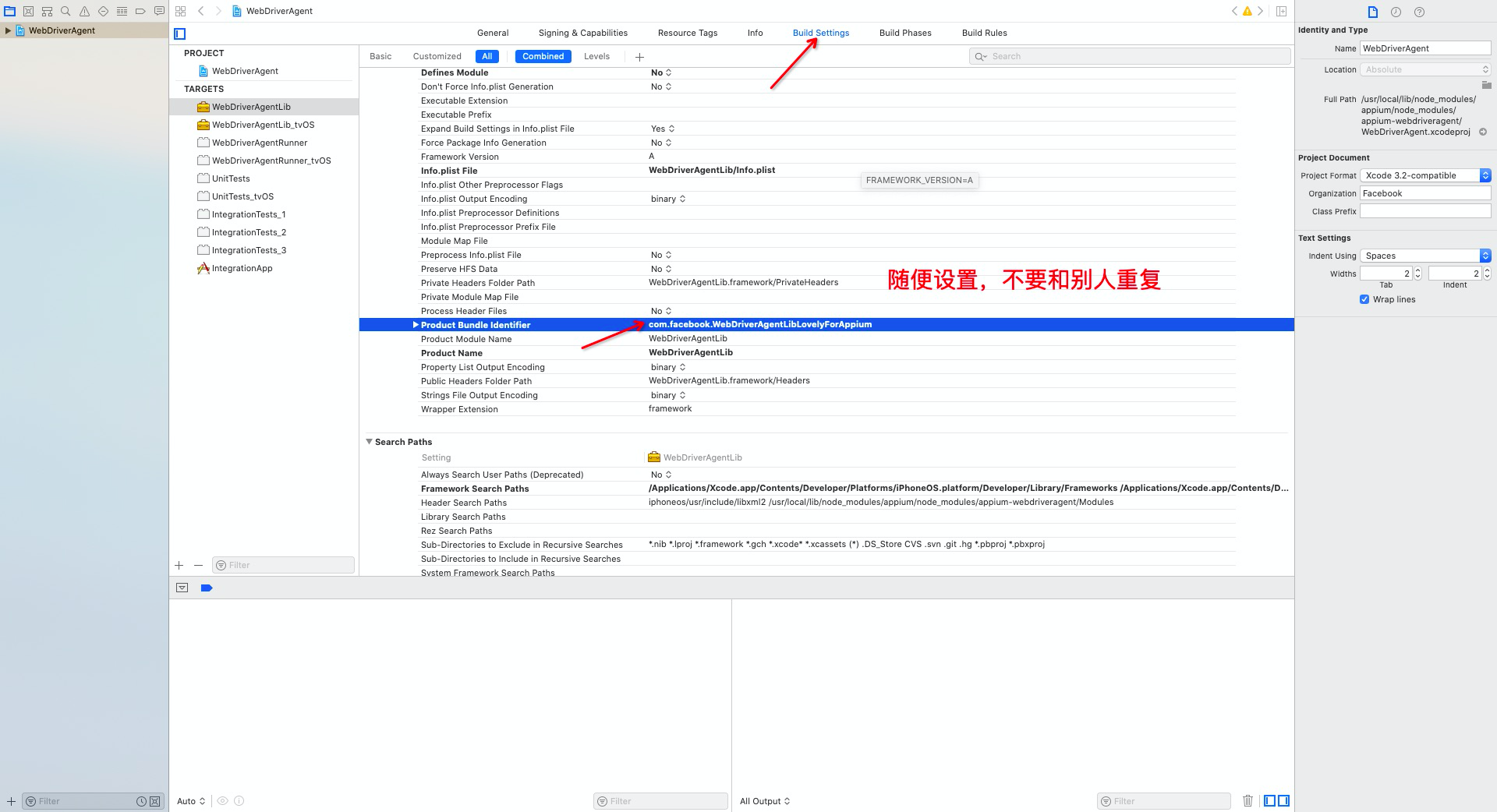Switch to the Build Rules tab
Screen dimensions: 1497x812
pyautogui.click(x=985, y=33)
